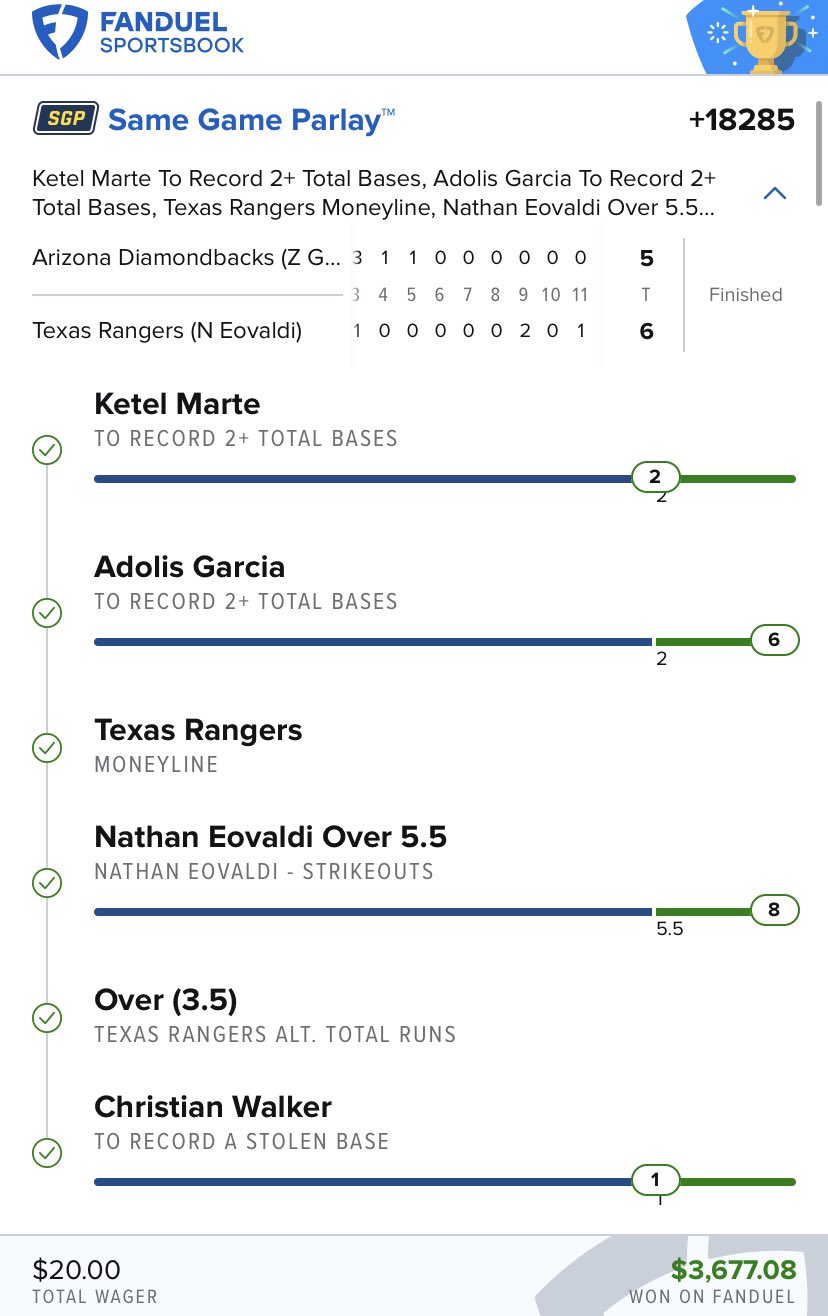Click the Finished game status label

click(x=745, y=295)
